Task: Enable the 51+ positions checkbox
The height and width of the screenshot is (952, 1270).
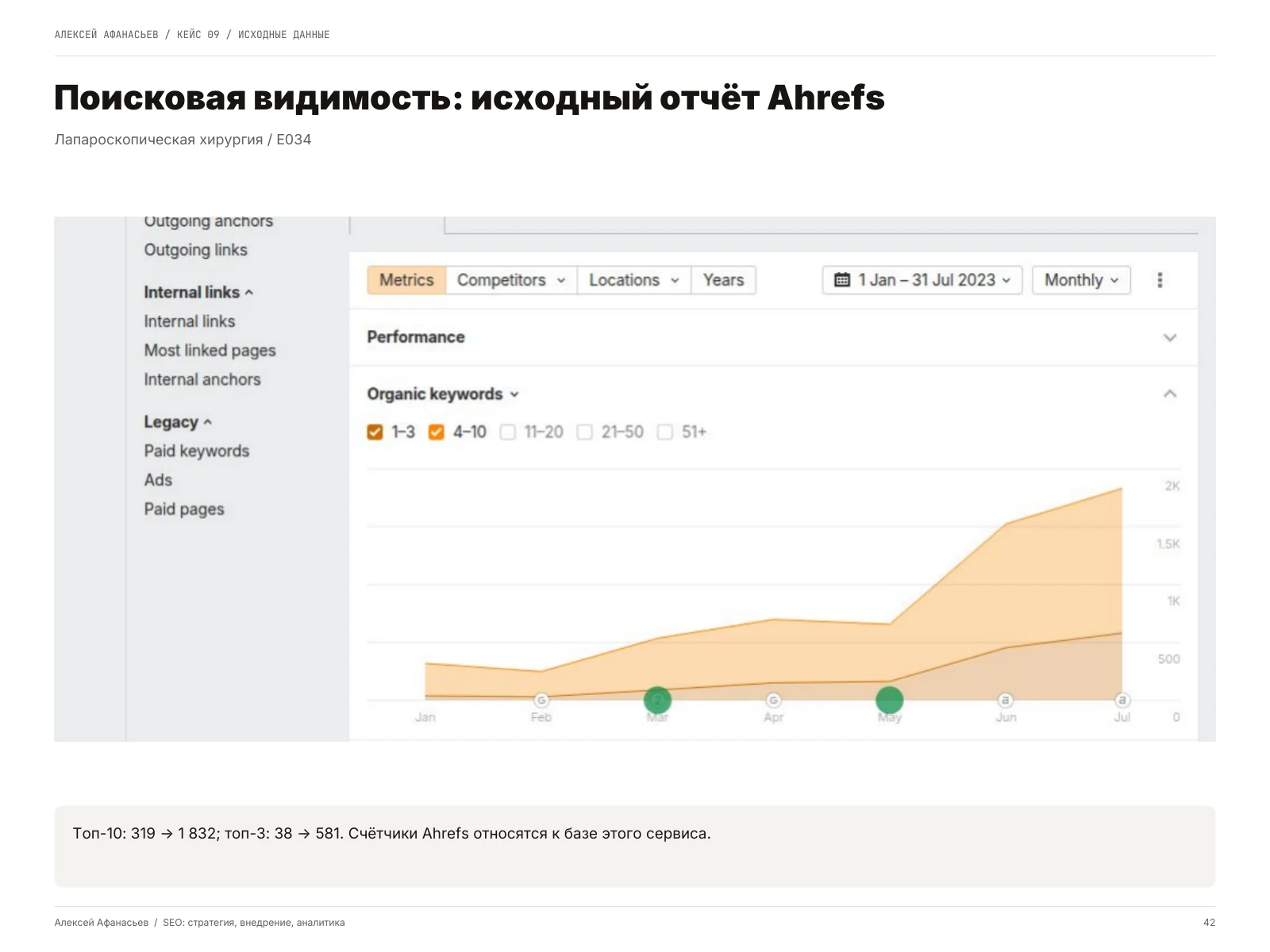Action: tap(665, 432)
